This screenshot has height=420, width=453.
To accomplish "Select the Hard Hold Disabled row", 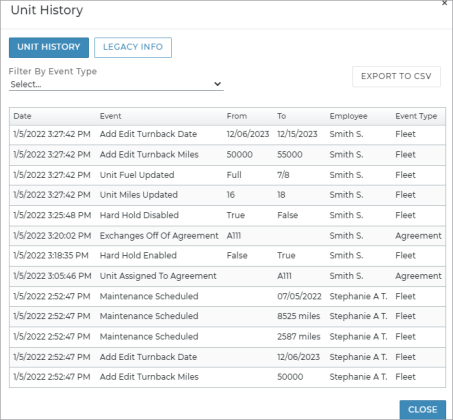I will pyautogui.click(x=227, y=215).
